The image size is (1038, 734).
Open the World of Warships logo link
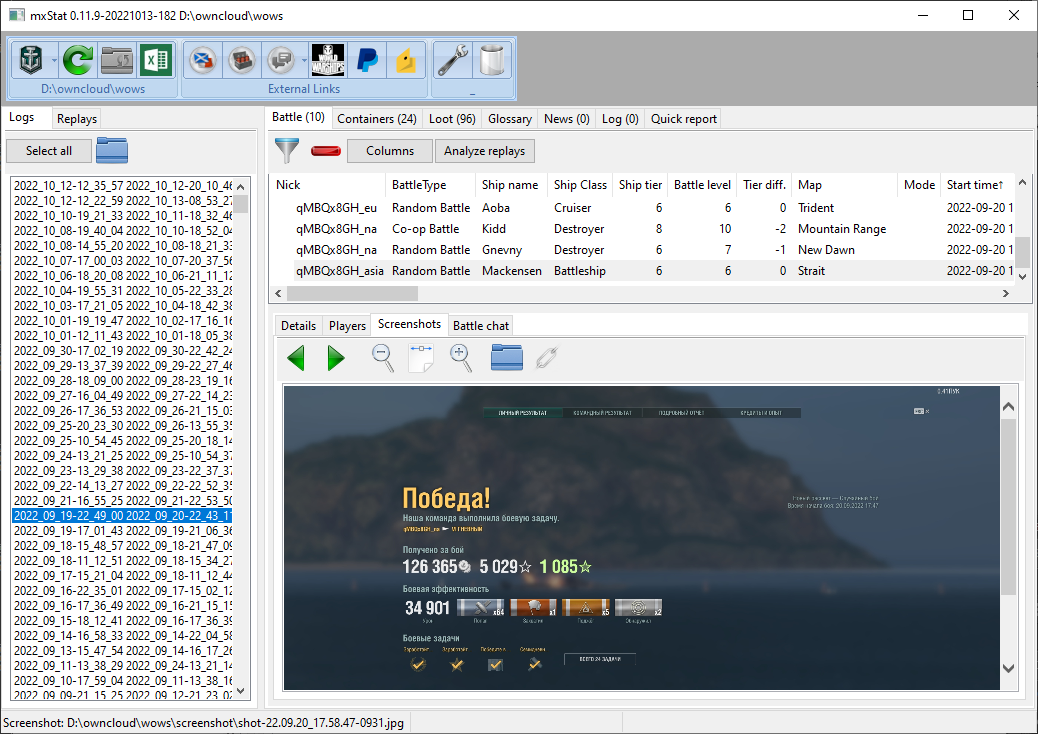328,60
